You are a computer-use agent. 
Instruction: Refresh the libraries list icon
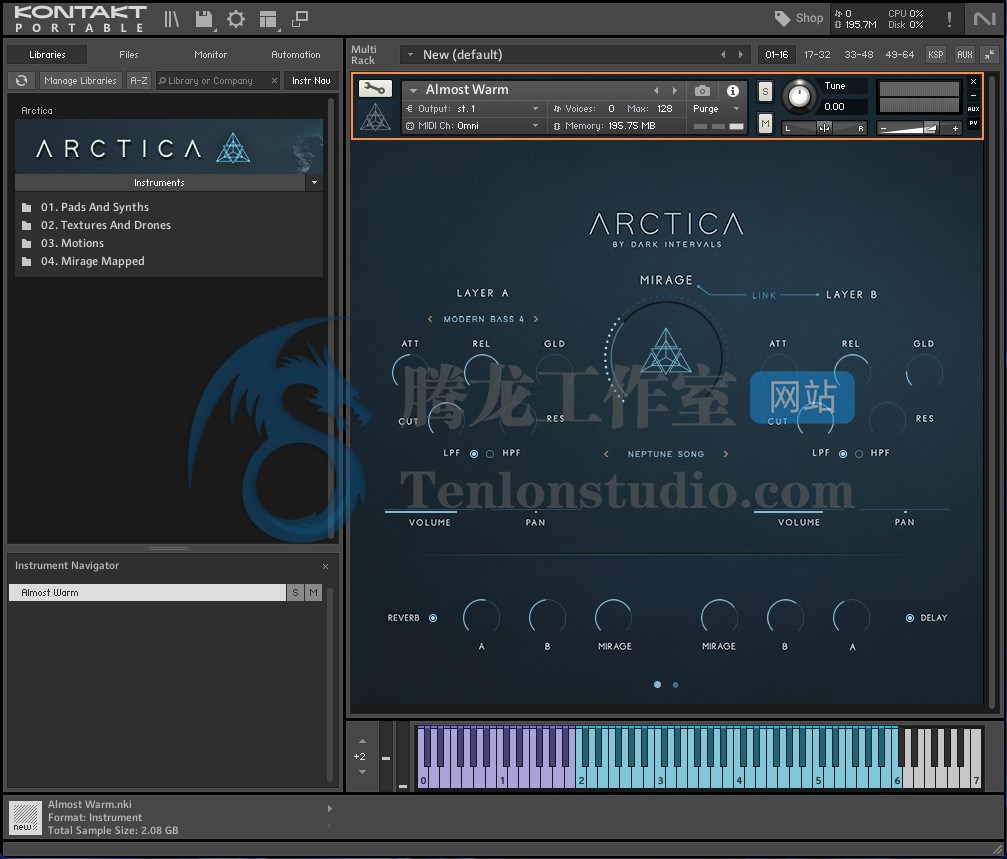pos(22,81)
